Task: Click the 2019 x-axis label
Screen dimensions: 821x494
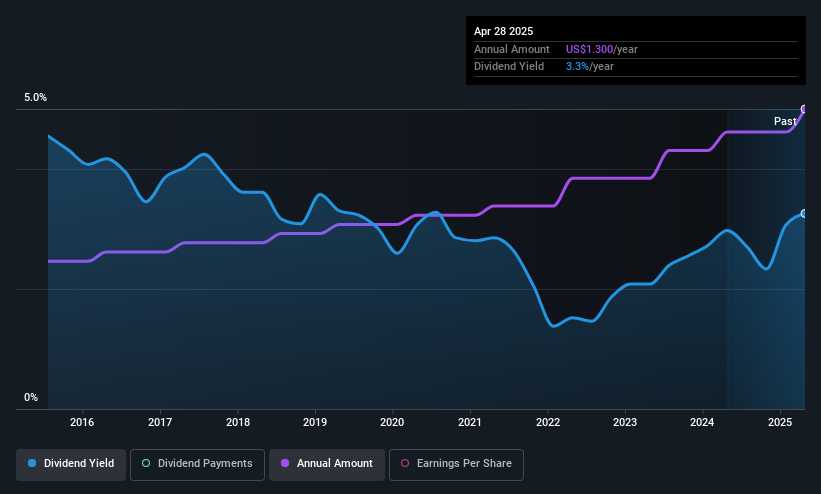Action: click(x=315, y=422)
